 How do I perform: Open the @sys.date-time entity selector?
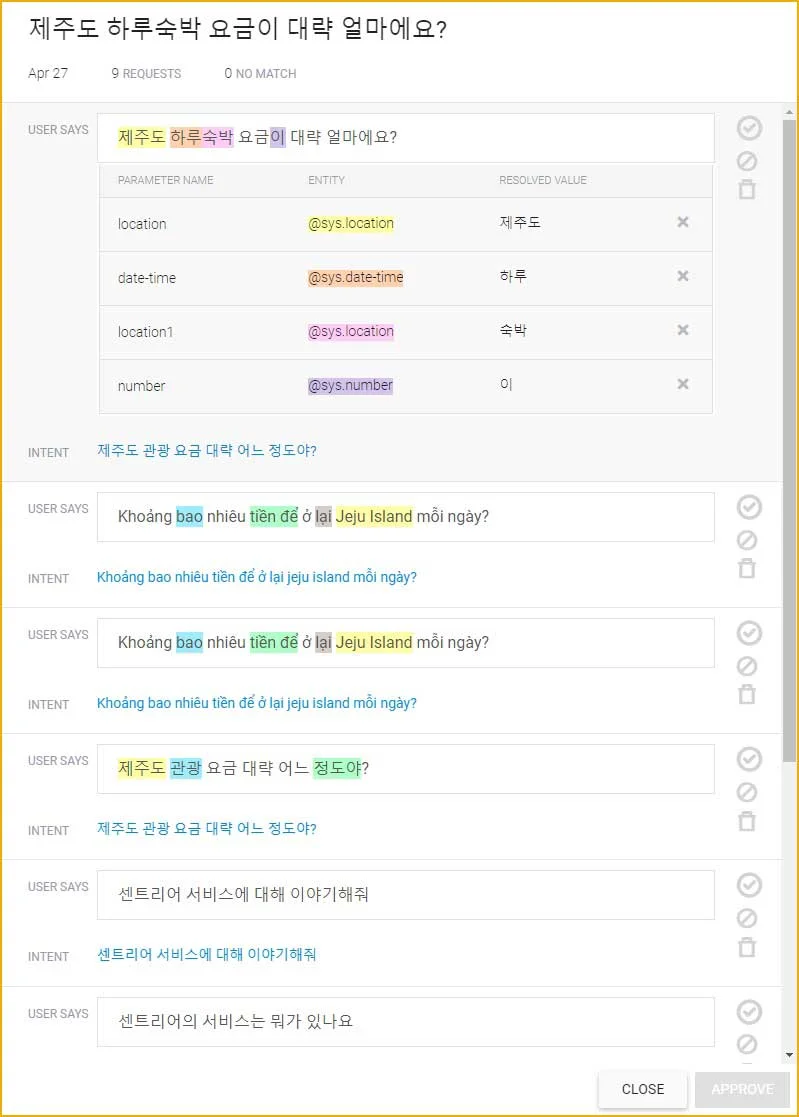click(x=355, y=277)
